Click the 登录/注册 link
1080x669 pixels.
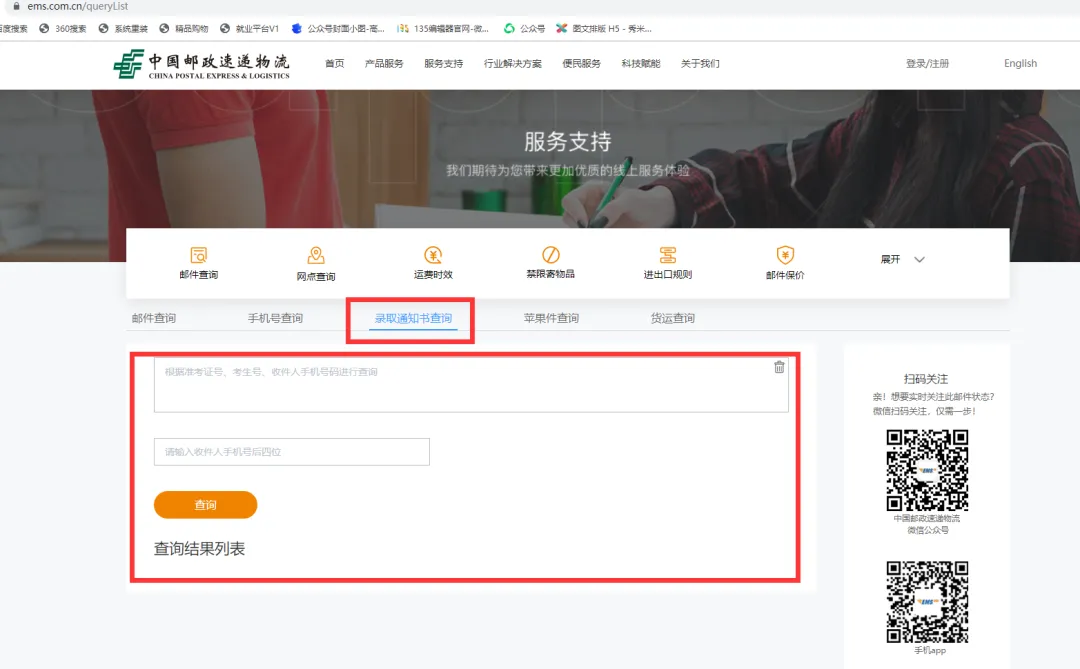[x=927, y=64]
